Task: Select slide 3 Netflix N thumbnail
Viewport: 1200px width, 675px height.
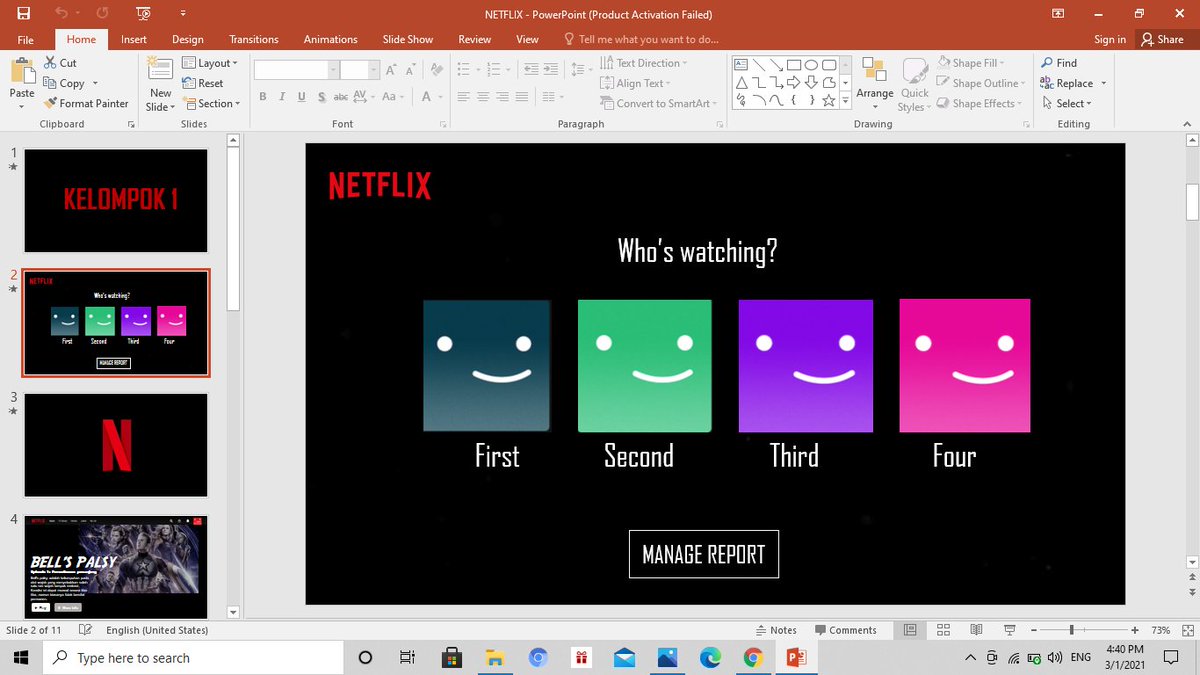Action: 116,445
